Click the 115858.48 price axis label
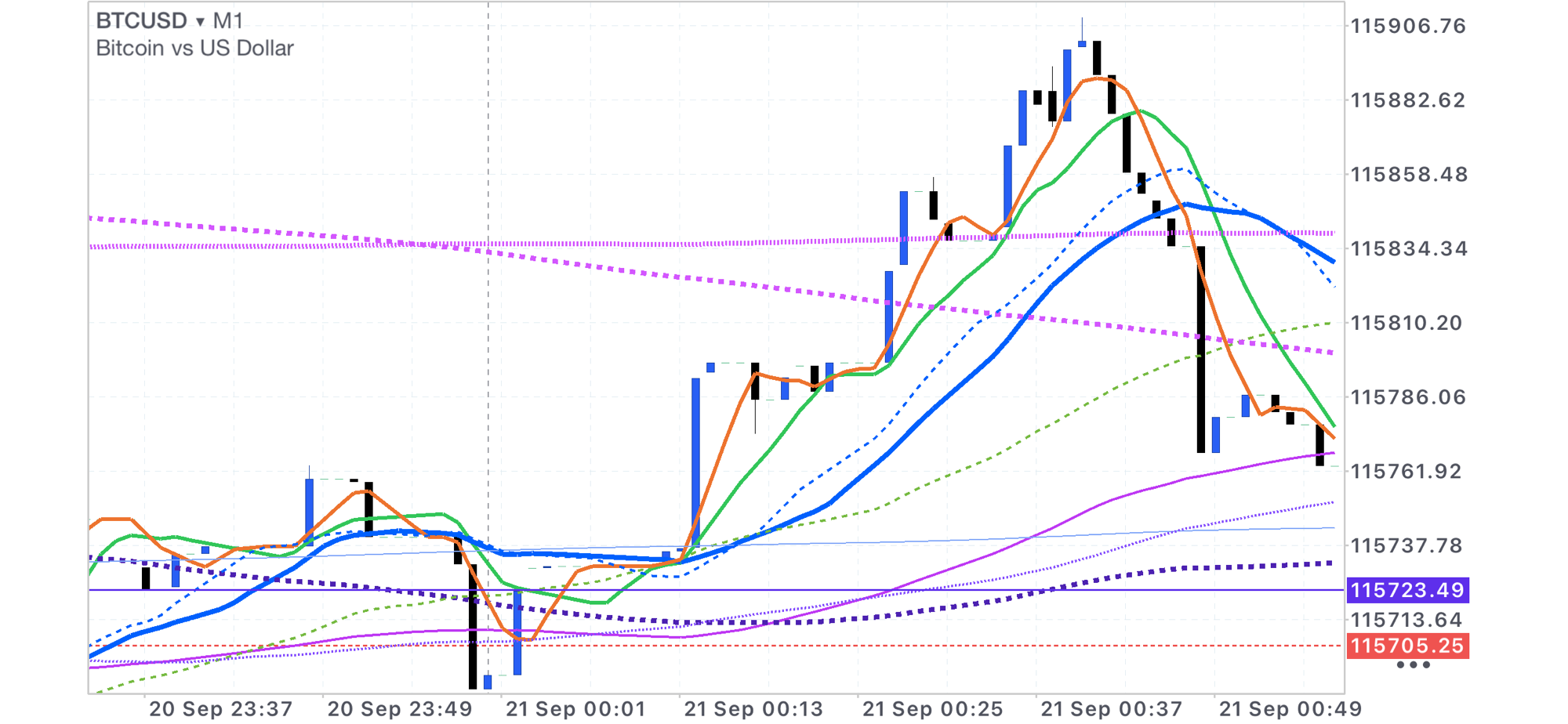Viewport: 1568px width, 724px height. [1407, 174]
